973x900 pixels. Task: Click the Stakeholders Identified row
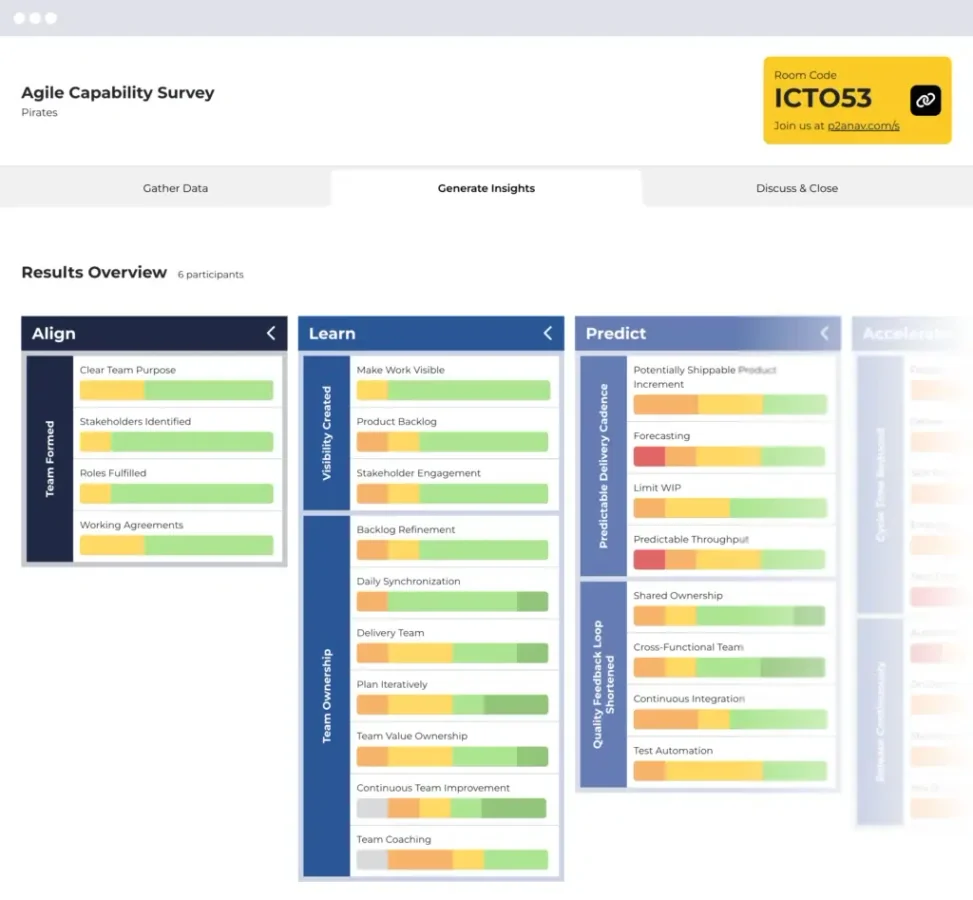[176, 432]
